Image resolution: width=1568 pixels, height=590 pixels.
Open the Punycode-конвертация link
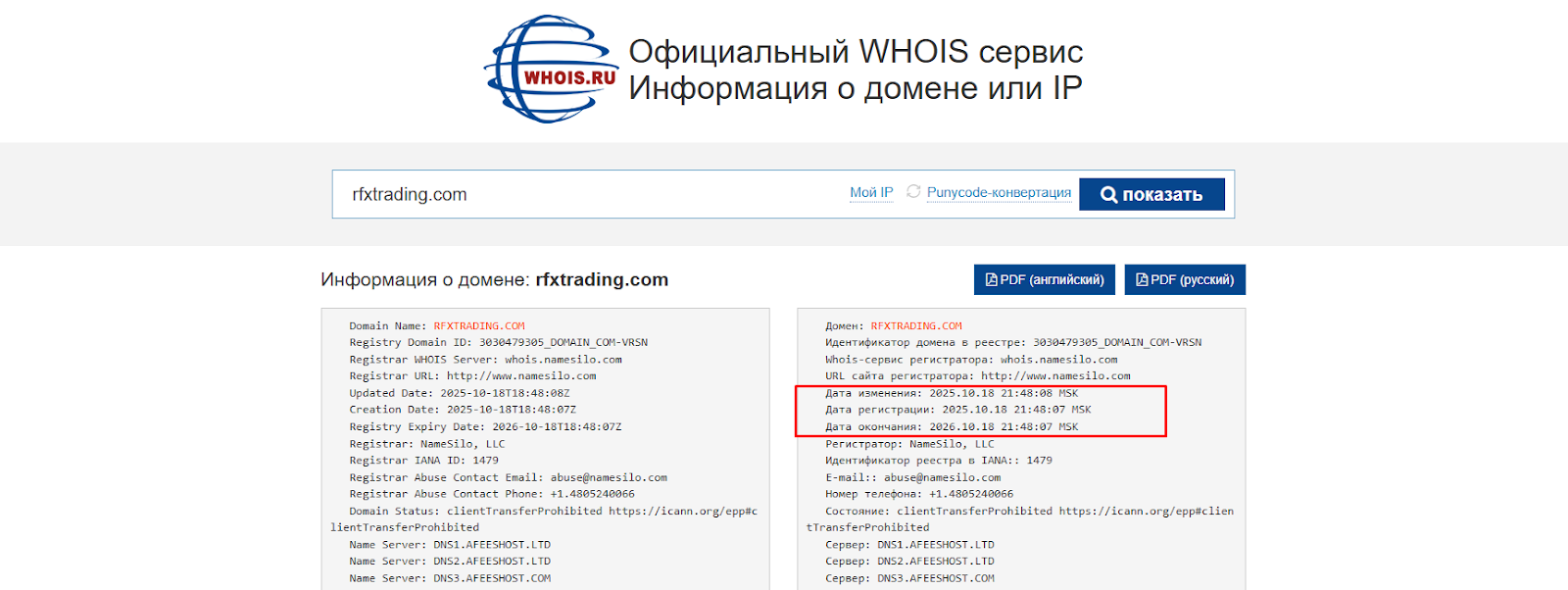[x=999, y=192]
